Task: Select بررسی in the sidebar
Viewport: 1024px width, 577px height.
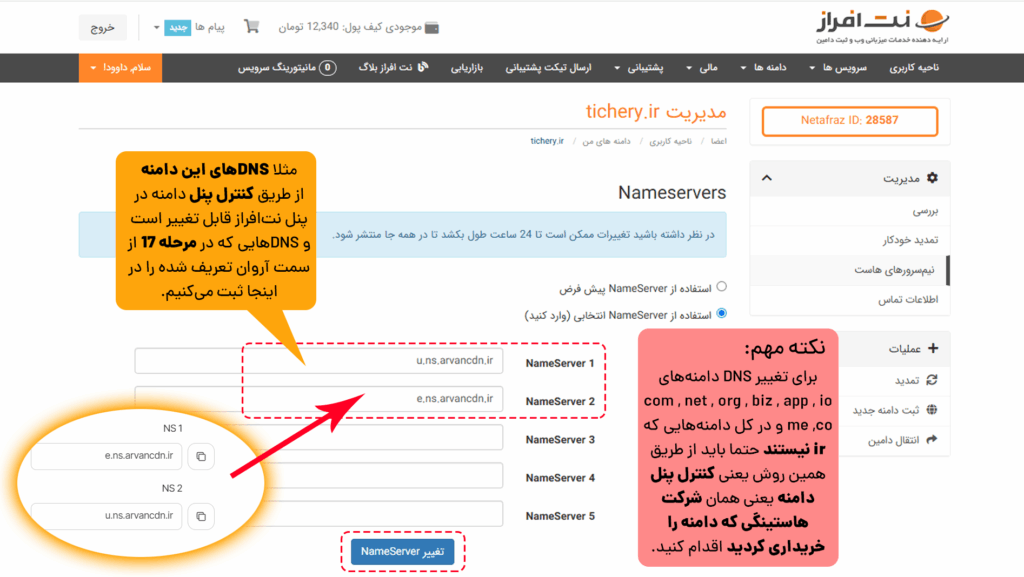Action: point(850,211)
